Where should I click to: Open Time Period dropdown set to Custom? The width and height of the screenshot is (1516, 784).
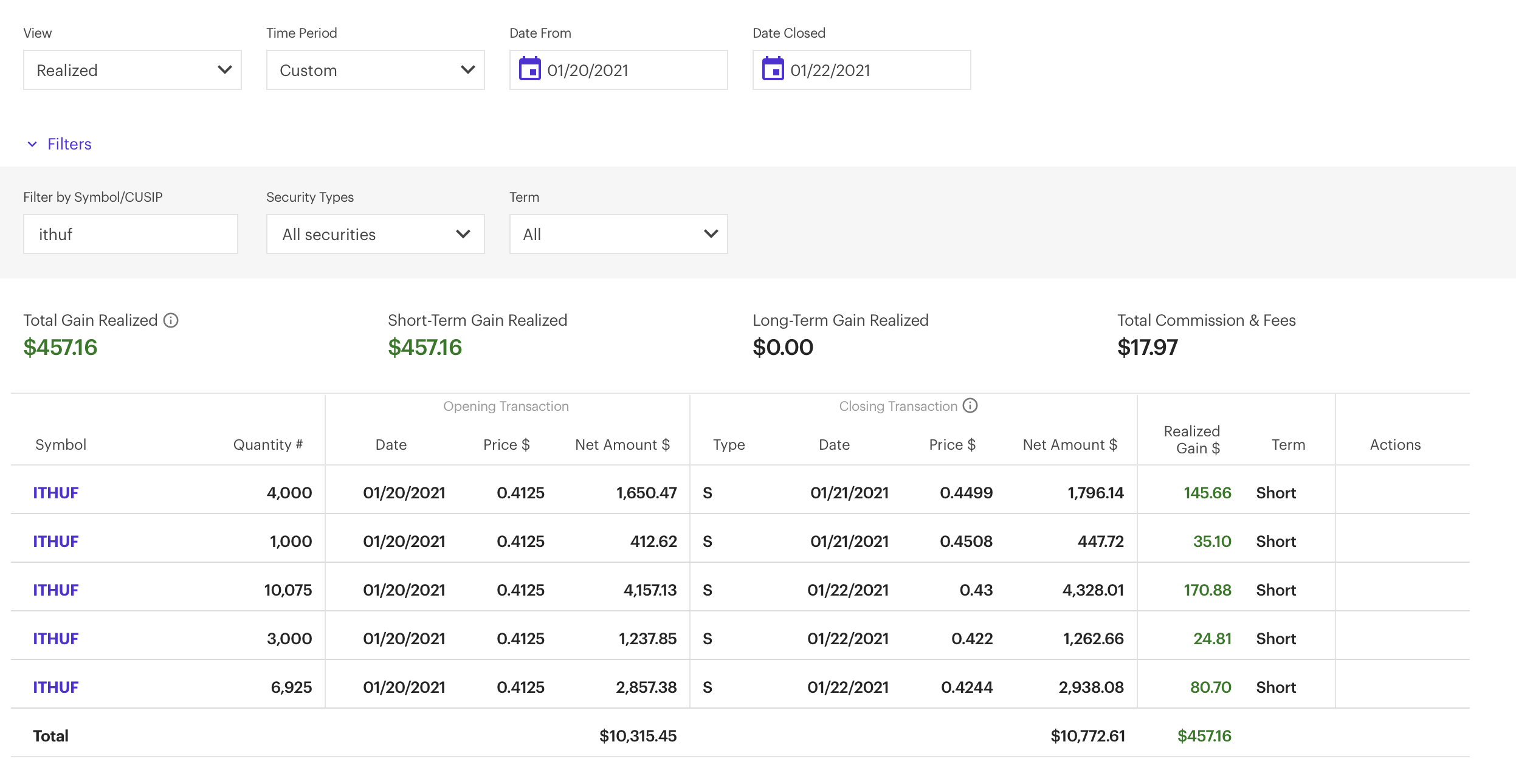coord(375,70)
